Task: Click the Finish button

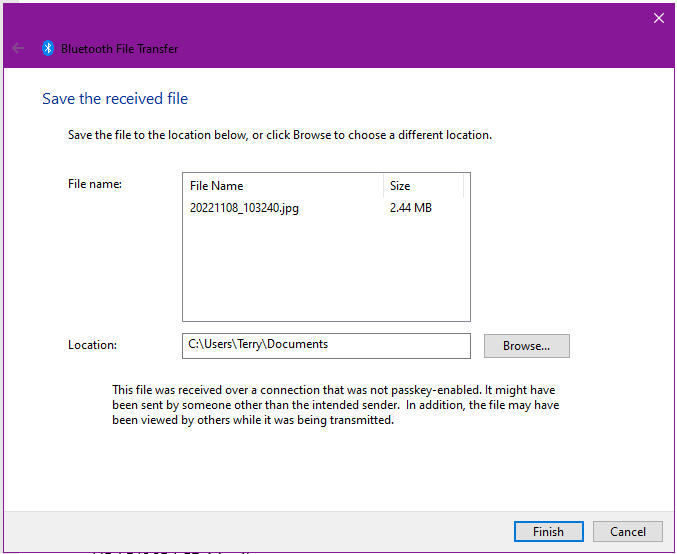Action: (x=548, y=531)
